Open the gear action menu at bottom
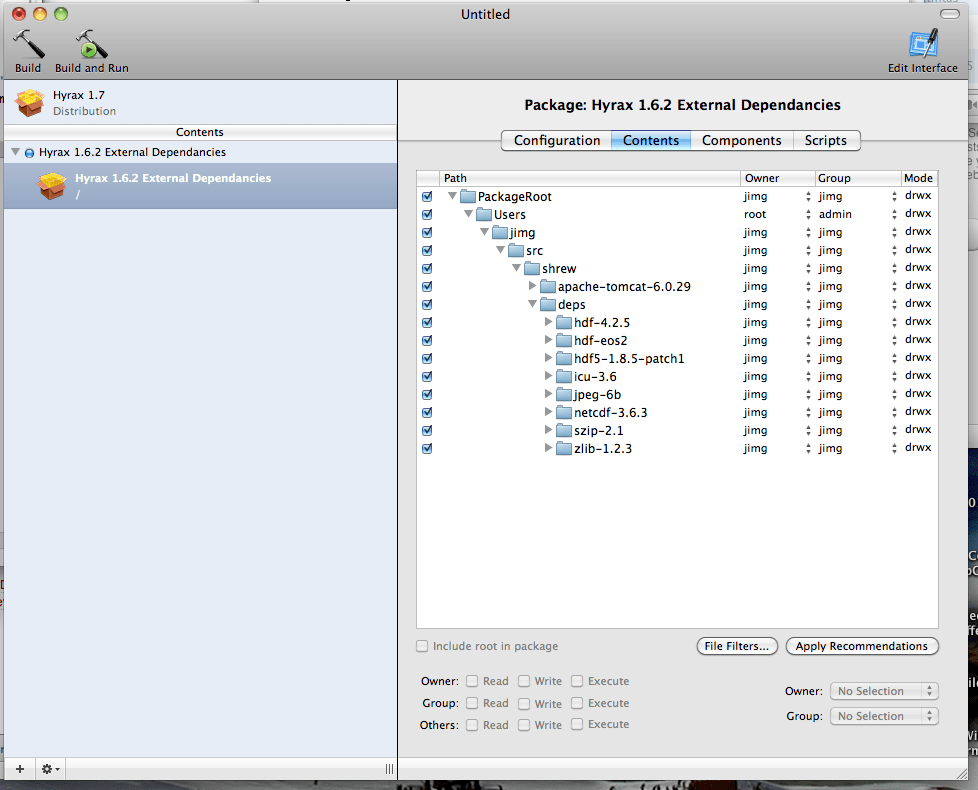The height and width of the screenshot is (790, 978). pyautogui.click(x=51, y=769)
